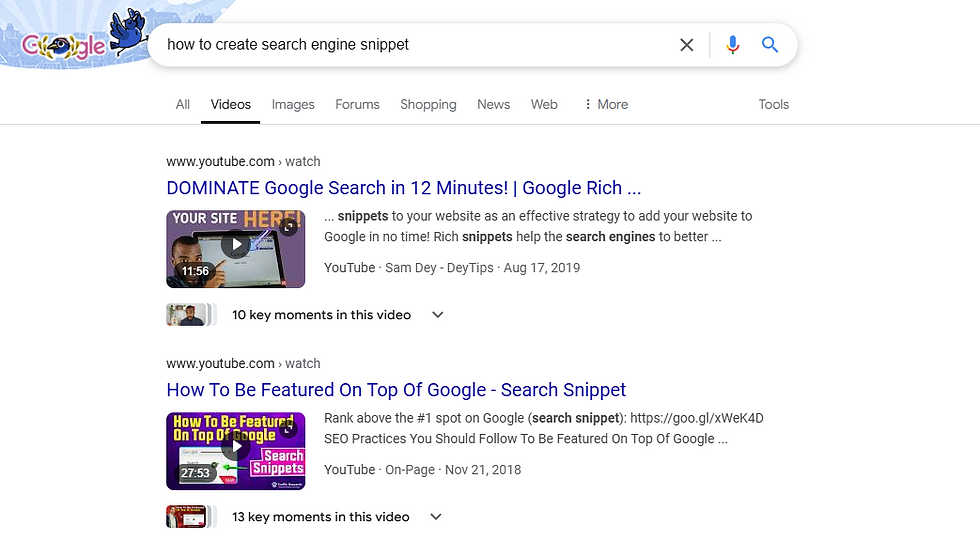The image size is (980, 537).
Task: Open the Forums tab
Action: 358,104
